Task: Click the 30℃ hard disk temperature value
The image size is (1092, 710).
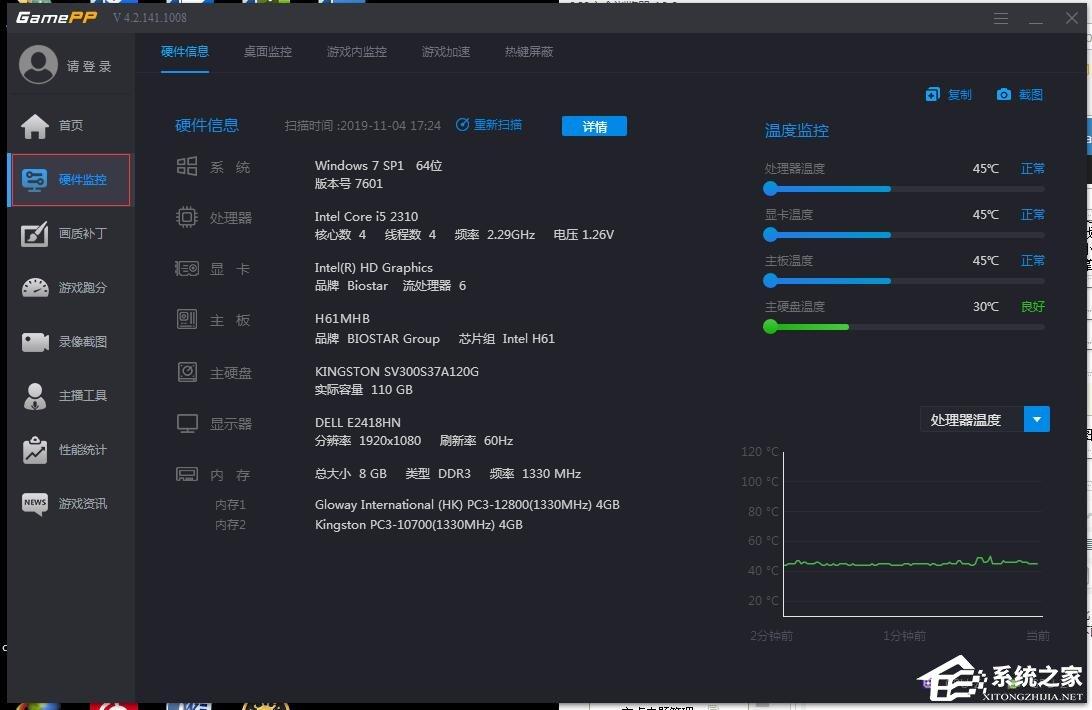Action: [985, 307]
